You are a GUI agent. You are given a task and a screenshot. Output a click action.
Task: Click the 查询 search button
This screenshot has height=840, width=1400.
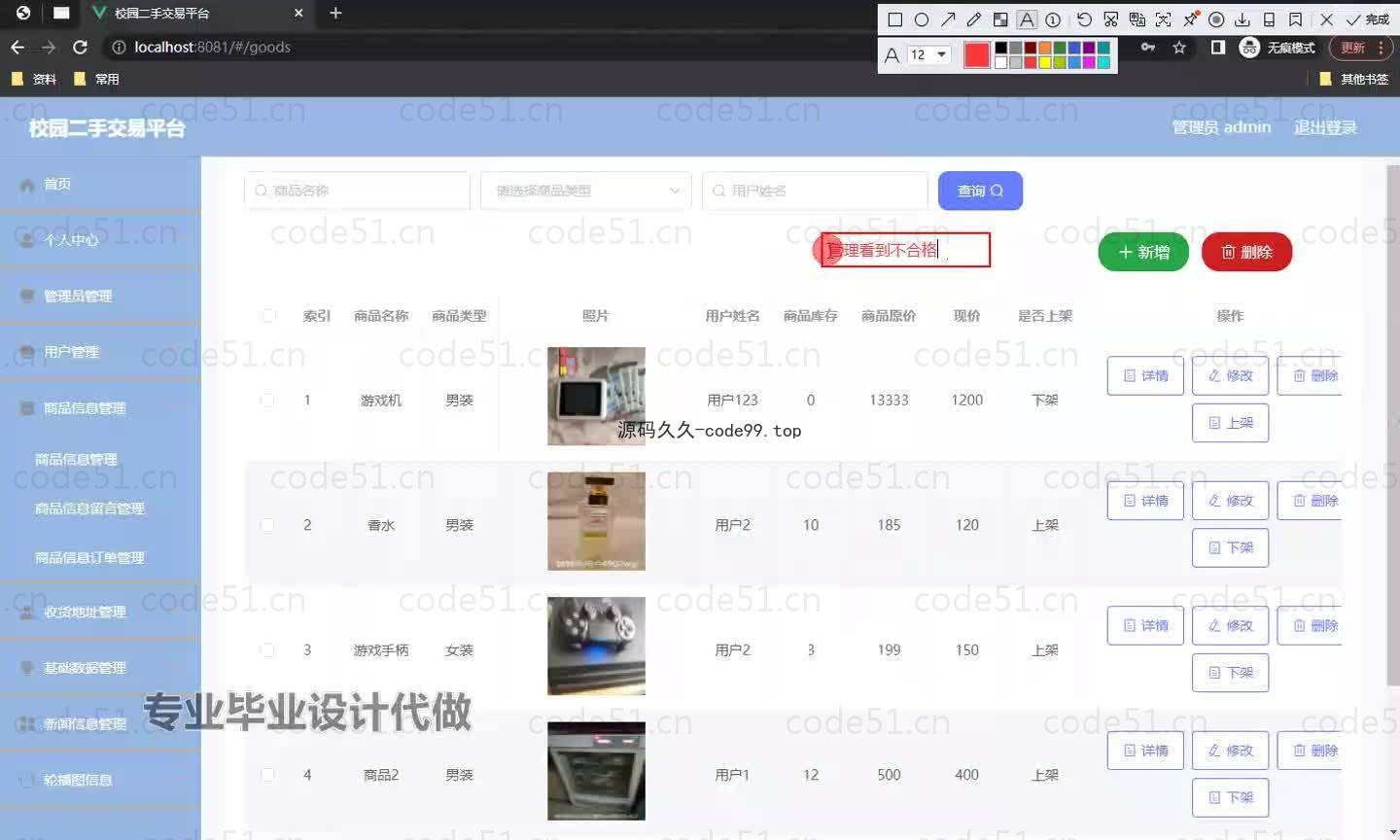980,191
